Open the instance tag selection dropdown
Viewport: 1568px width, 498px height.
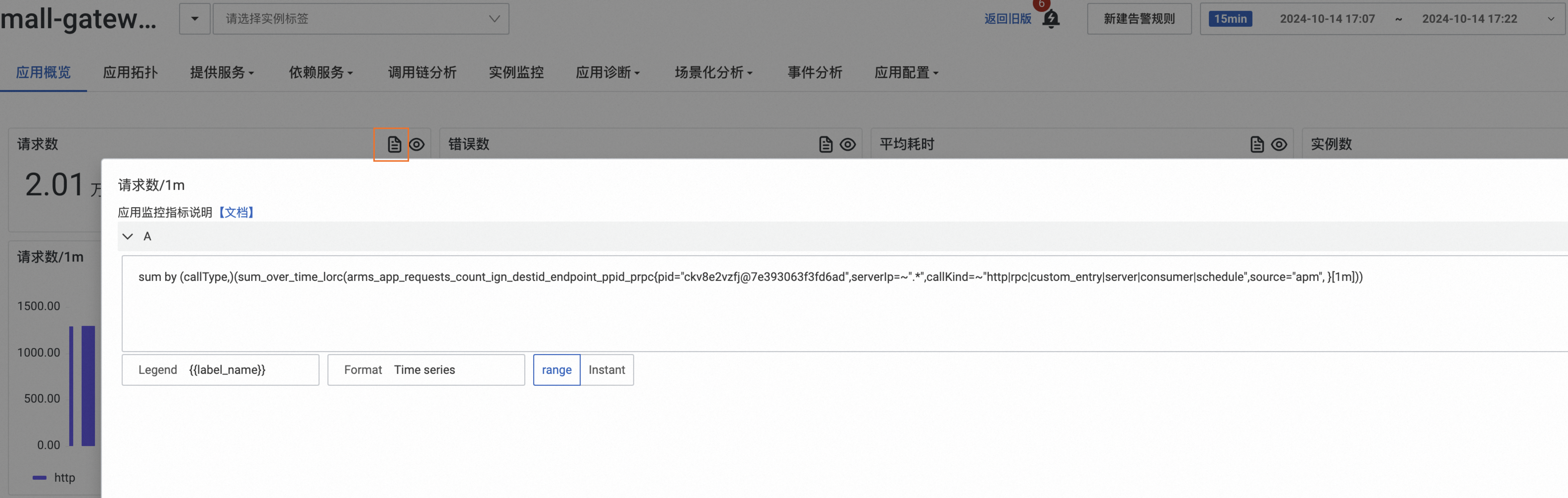pyautogui.click(x=360, y=19)
